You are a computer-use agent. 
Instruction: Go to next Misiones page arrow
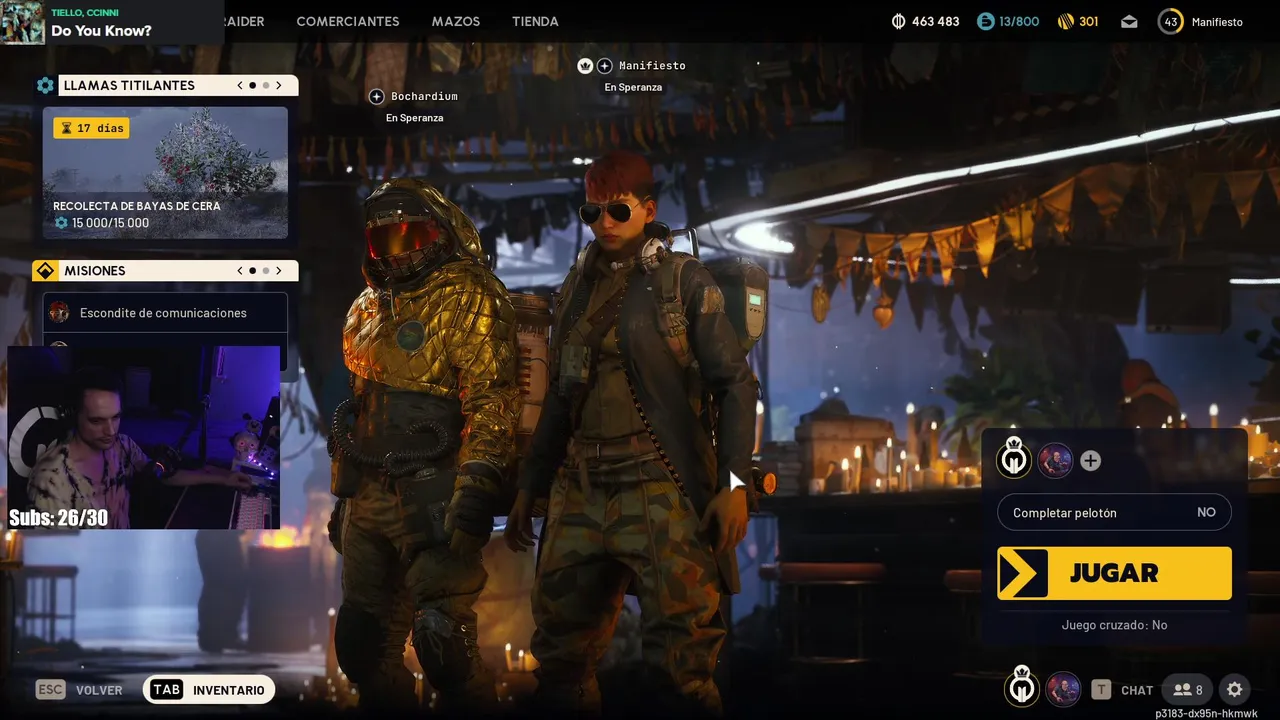[x=279, y=271]
